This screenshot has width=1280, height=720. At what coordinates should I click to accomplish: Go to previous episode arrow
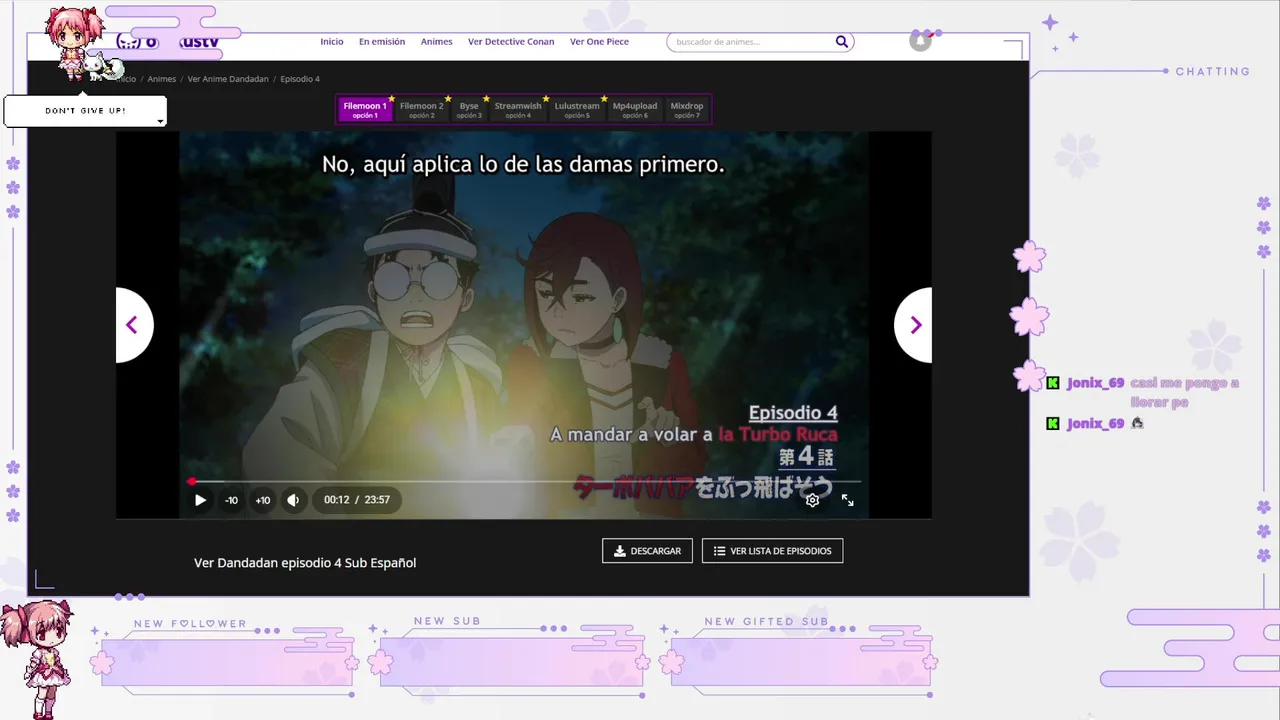point(134,325)
